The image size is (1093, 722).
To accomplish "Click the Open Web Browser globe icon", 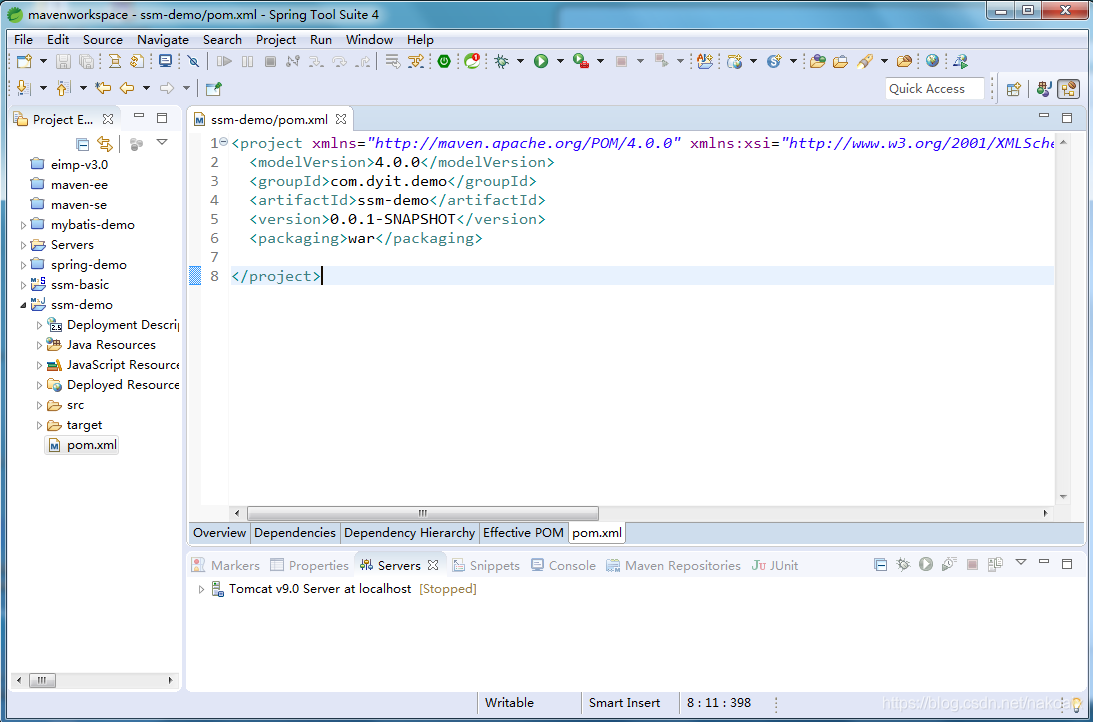I will [932, 62].
